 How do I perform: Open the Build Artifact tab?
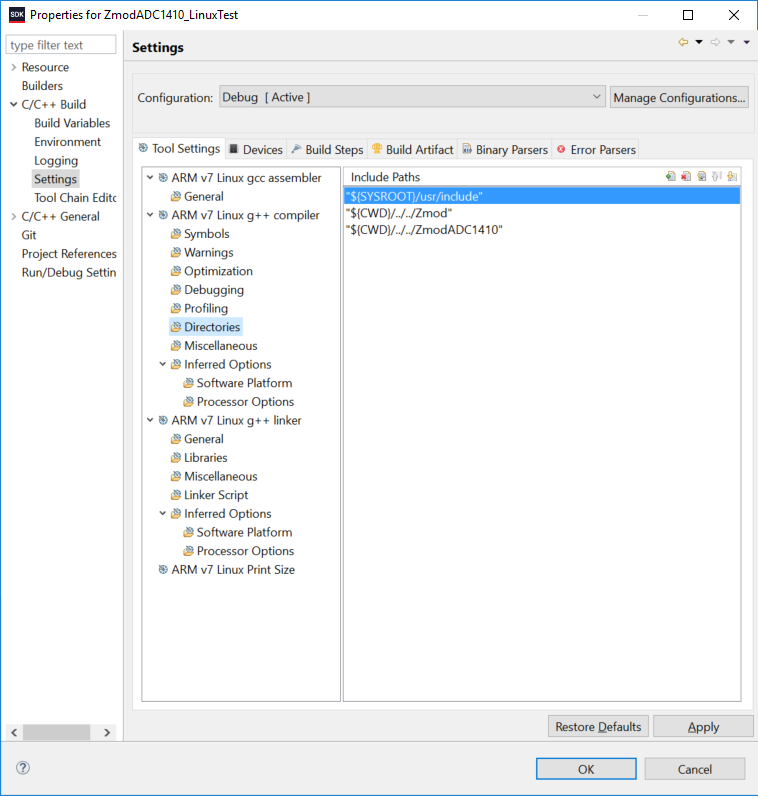pos(412,150)
